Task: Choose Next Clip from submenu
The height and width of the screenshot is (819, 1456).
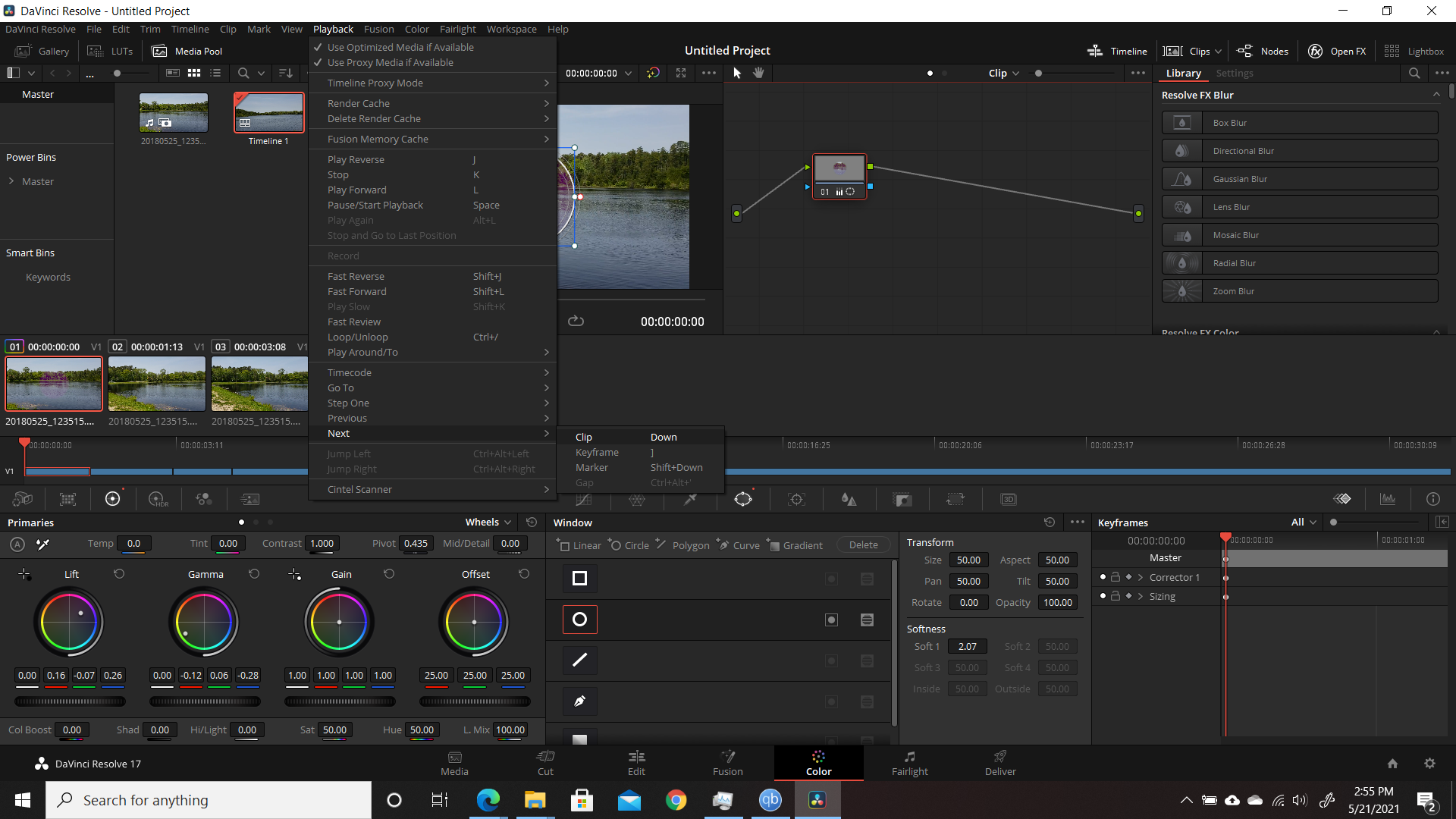Action: pyautogui.click(x=641, y=437)
